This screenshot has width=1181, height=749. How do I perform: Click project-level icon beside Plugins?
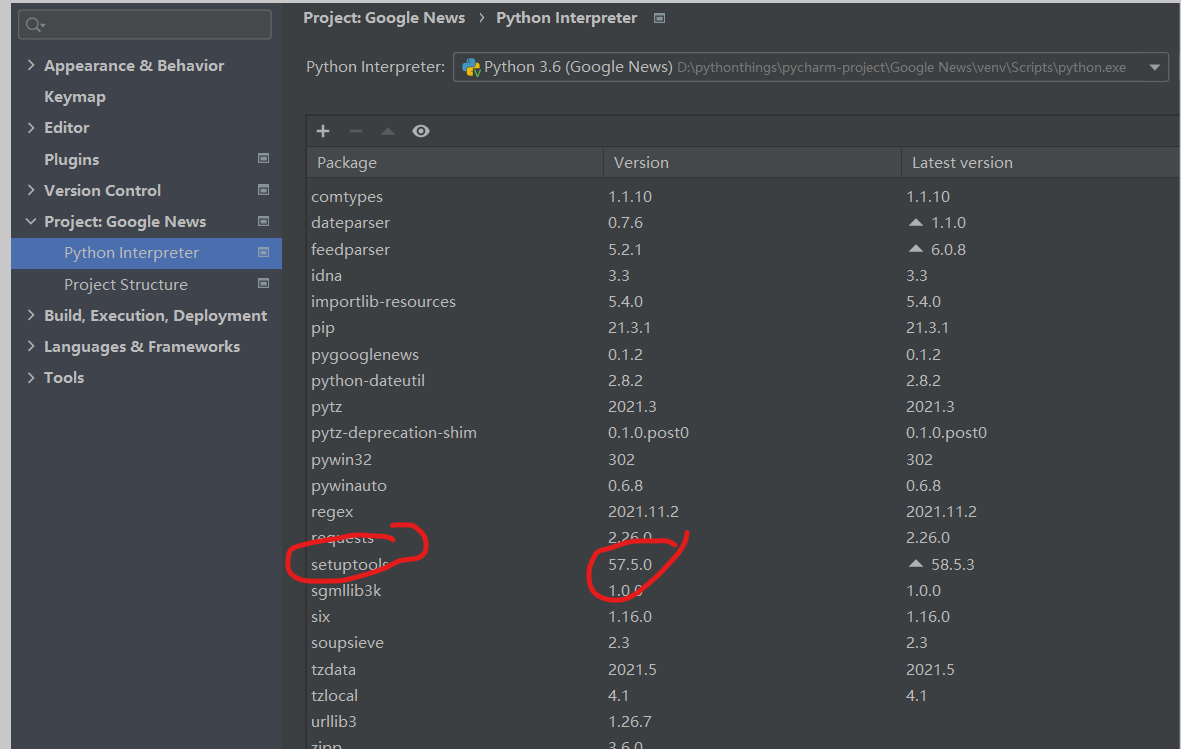point(264,158)
